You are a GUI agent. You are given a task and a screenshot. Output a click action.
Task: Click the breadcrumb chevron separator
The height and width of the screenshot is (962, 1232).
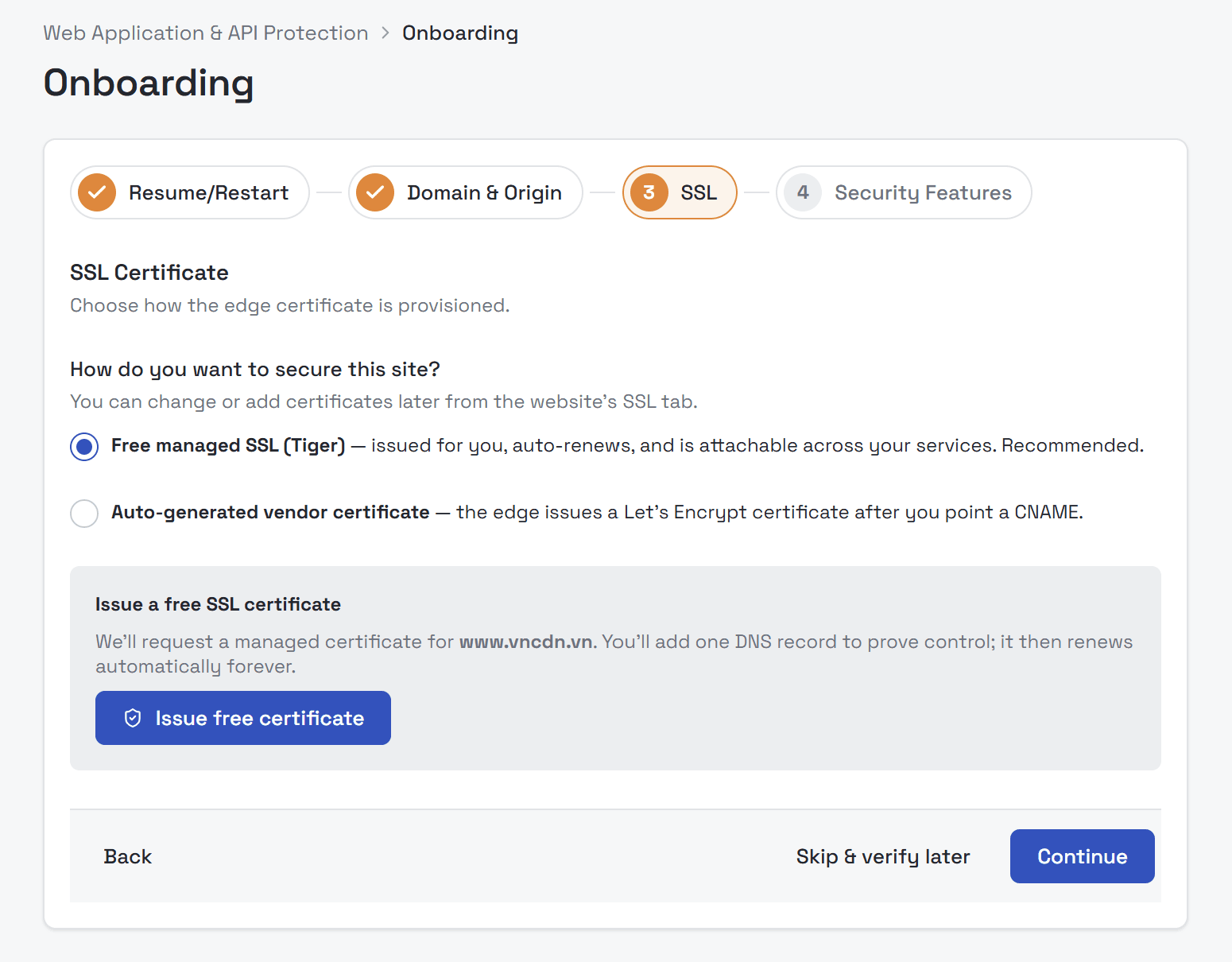tap(385, 33)
